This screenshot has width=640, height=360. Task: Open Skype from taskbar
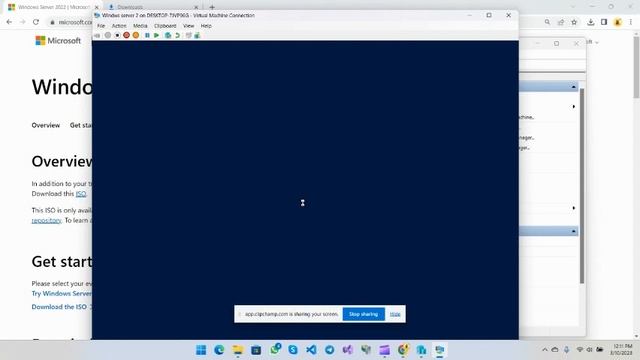293,350
